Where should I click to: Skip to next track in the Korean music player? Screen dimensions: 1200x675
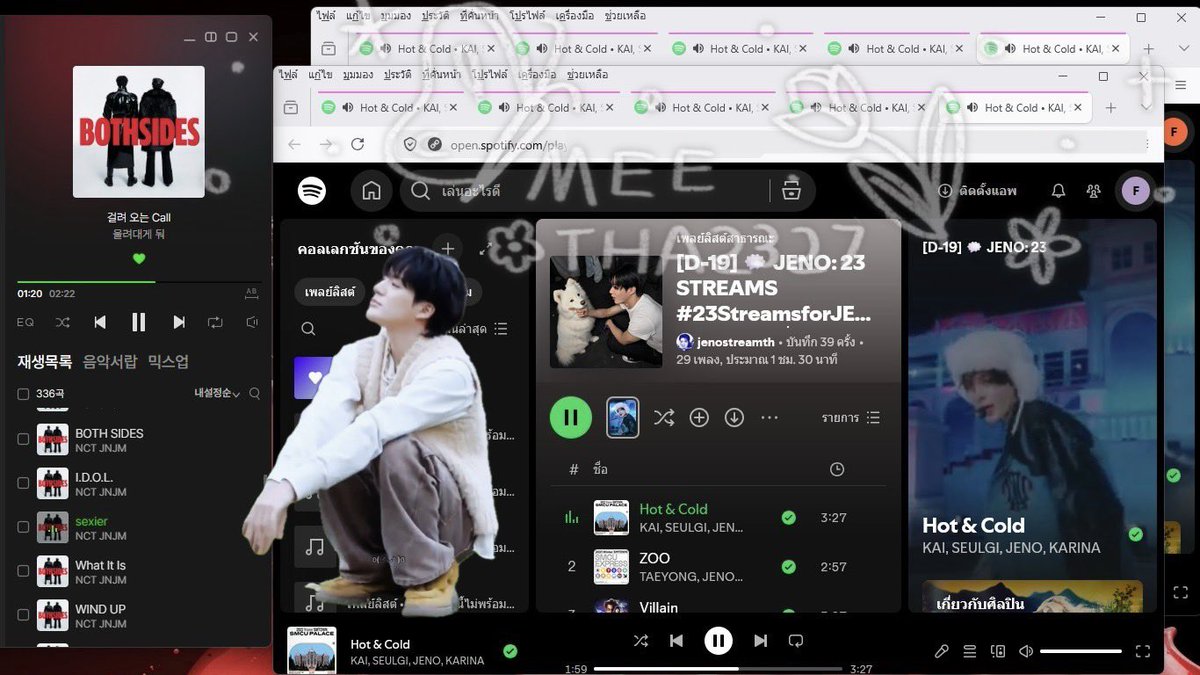179,322
